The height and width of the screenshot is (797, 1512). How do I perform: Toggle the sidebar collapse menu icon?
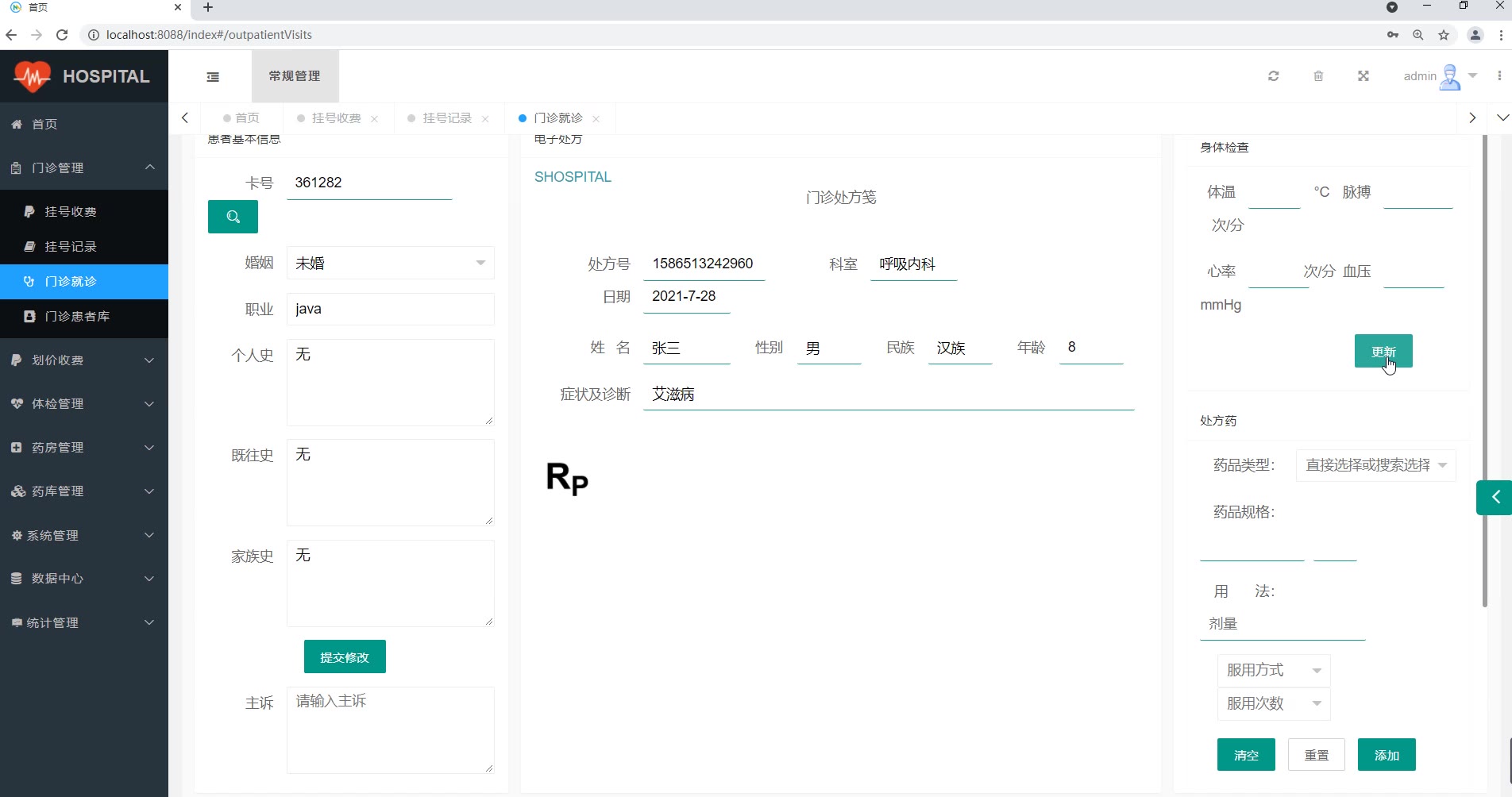213,77
